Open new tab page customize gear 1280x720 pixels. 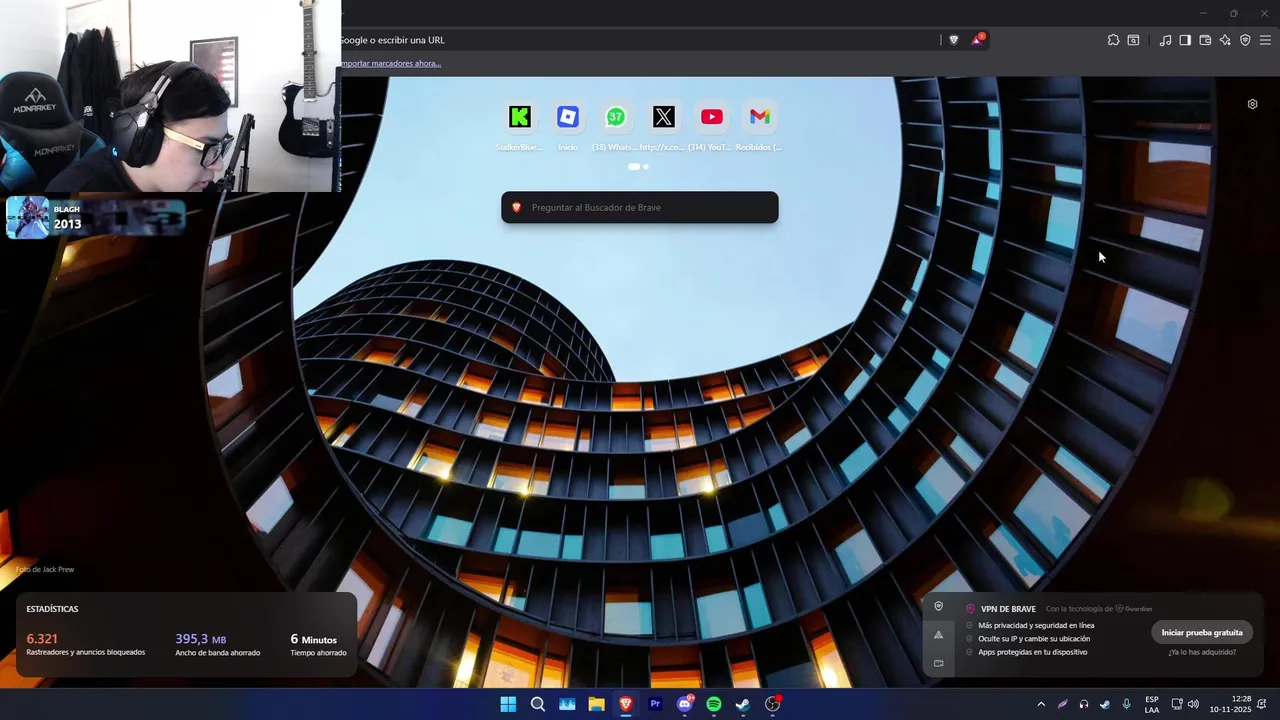1252,104
